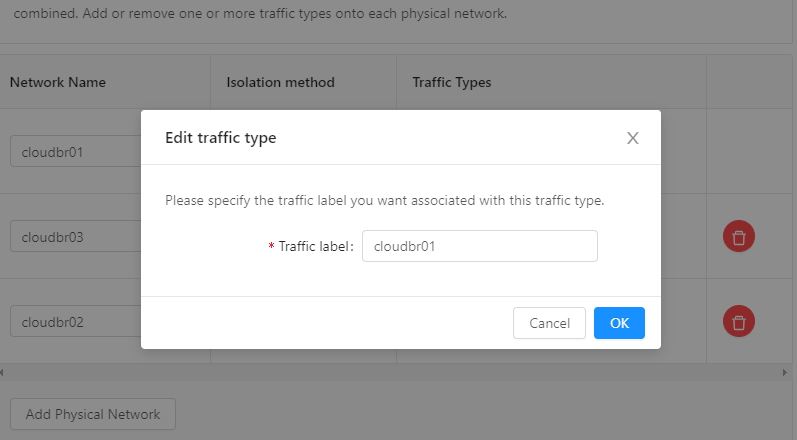Image resolution: width=797 pixels, height=440 pixels.
Task: Close the Edit traffic type dialog
Action: click(x=632, y=138)
